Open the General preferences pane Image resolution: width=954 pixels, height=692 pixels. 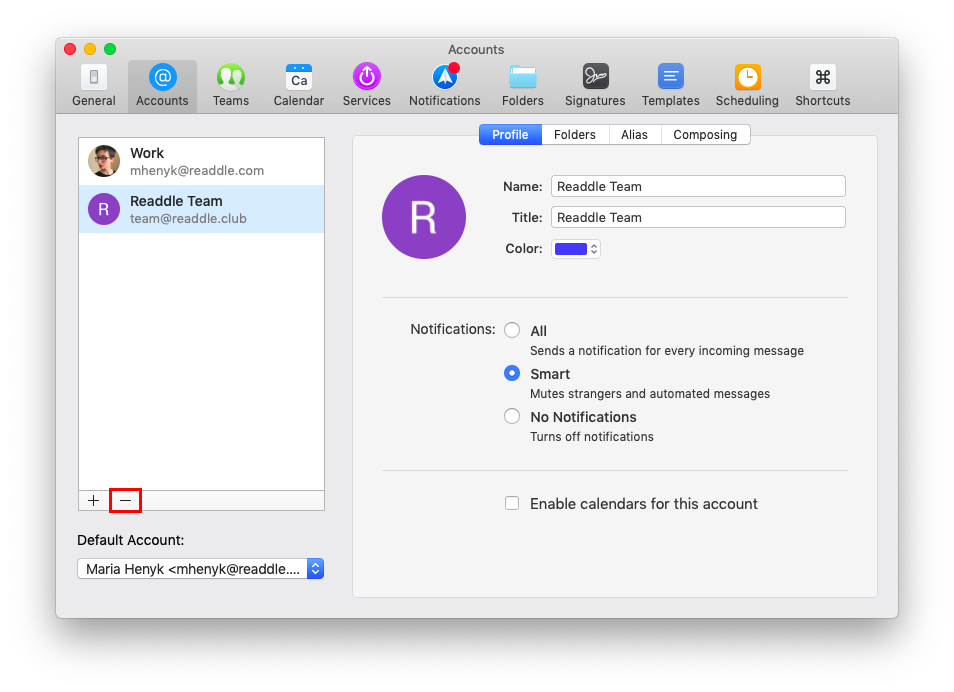point(94,86)
